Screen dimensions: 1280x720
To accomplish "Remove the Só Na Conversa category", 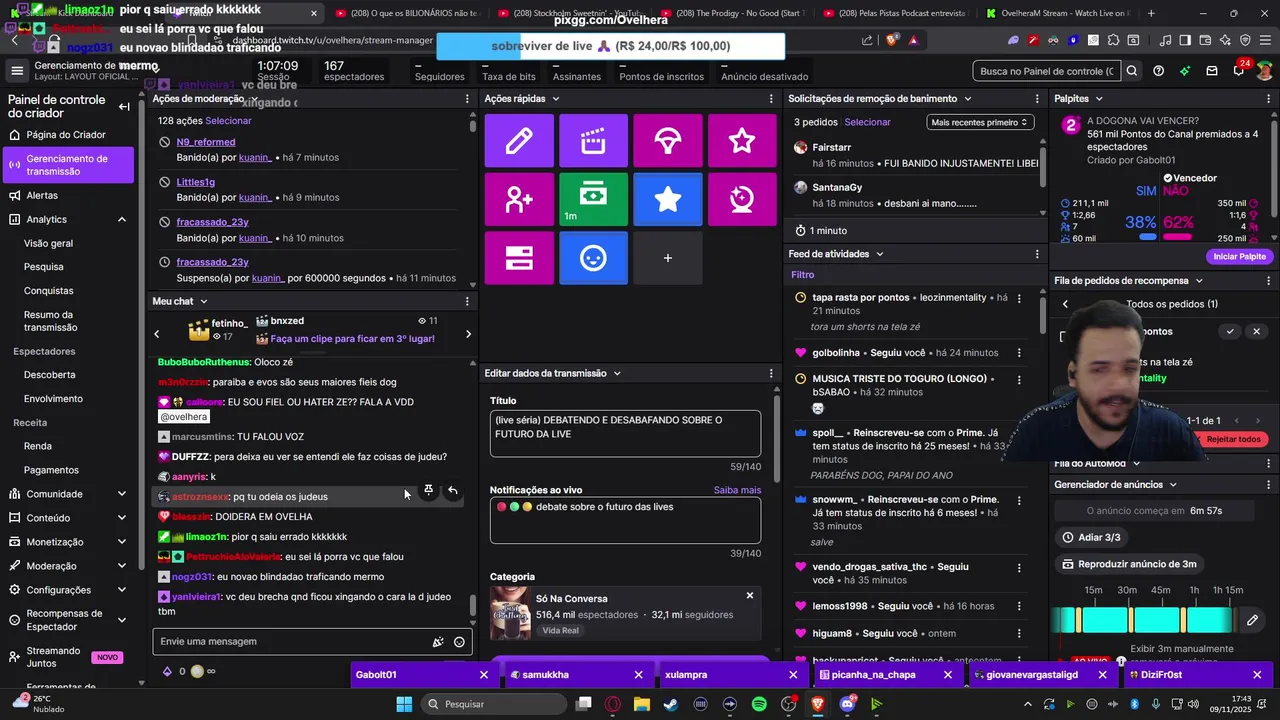I will 750,596.
